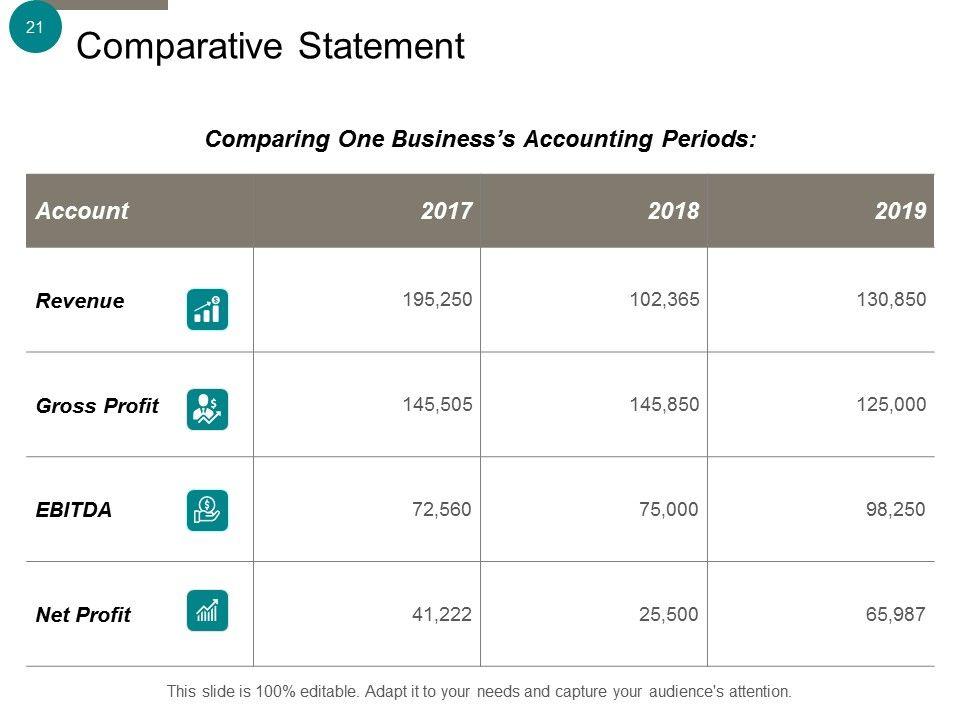
Task: Click the 2019 column header
Action: [x=900, y=211]
